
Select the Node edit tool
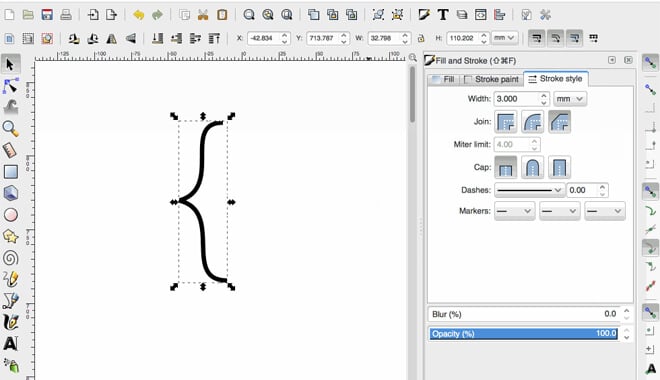(x=11, y=85)
